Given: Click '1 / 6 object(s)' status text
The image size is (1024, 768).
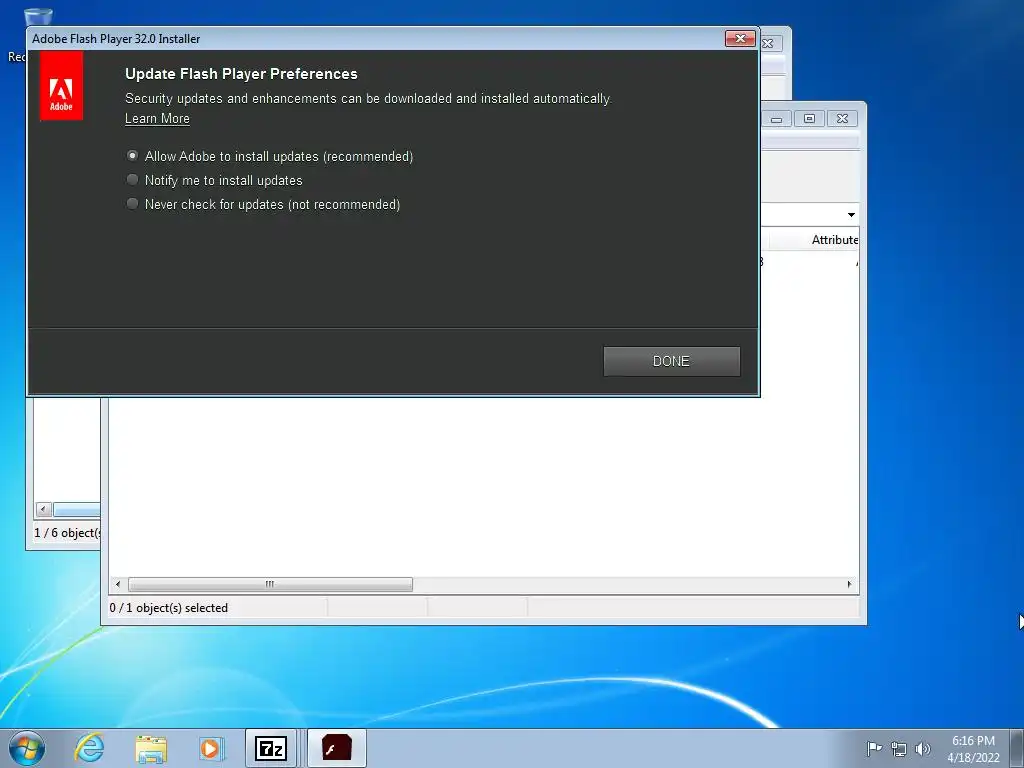Looking at the screenshot, I should (67, 533).
